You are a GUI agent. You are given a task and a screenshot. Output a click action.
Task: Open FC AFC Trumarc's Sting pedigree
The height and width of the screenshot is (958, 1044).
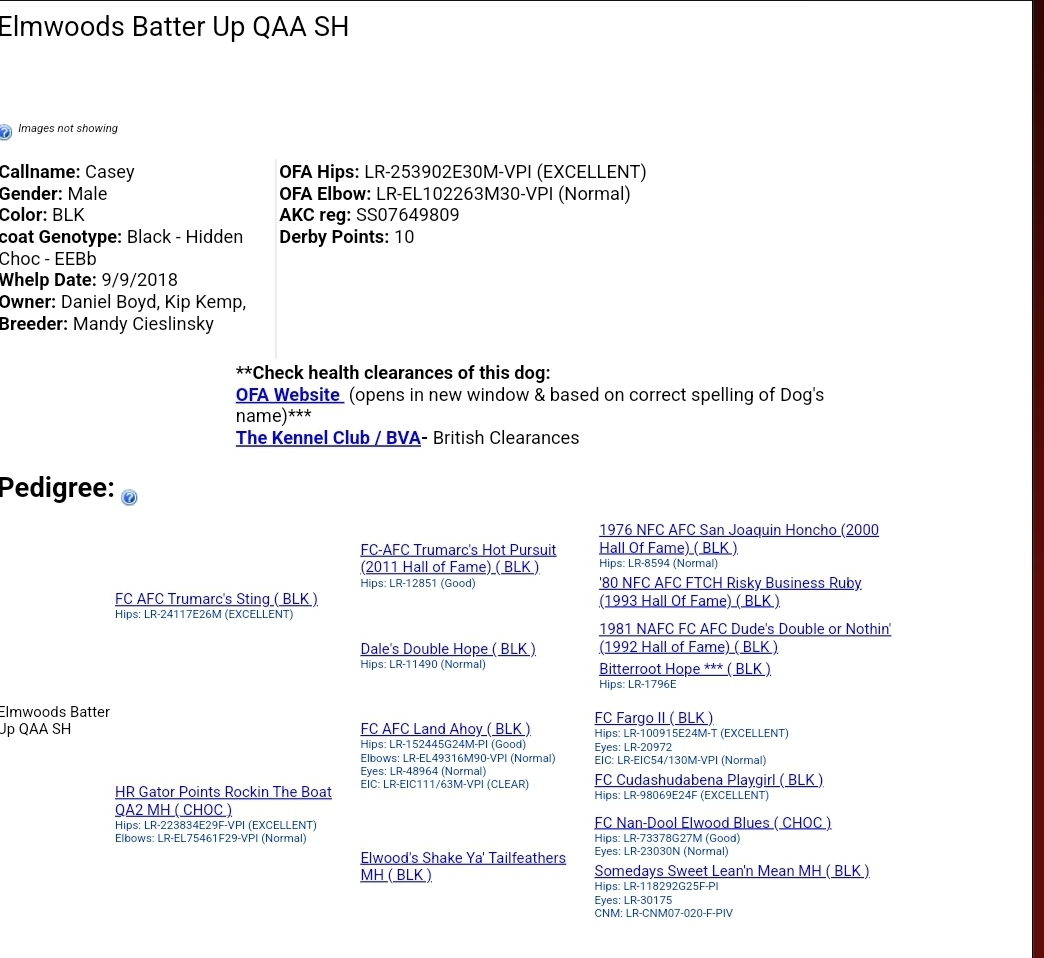216,599
